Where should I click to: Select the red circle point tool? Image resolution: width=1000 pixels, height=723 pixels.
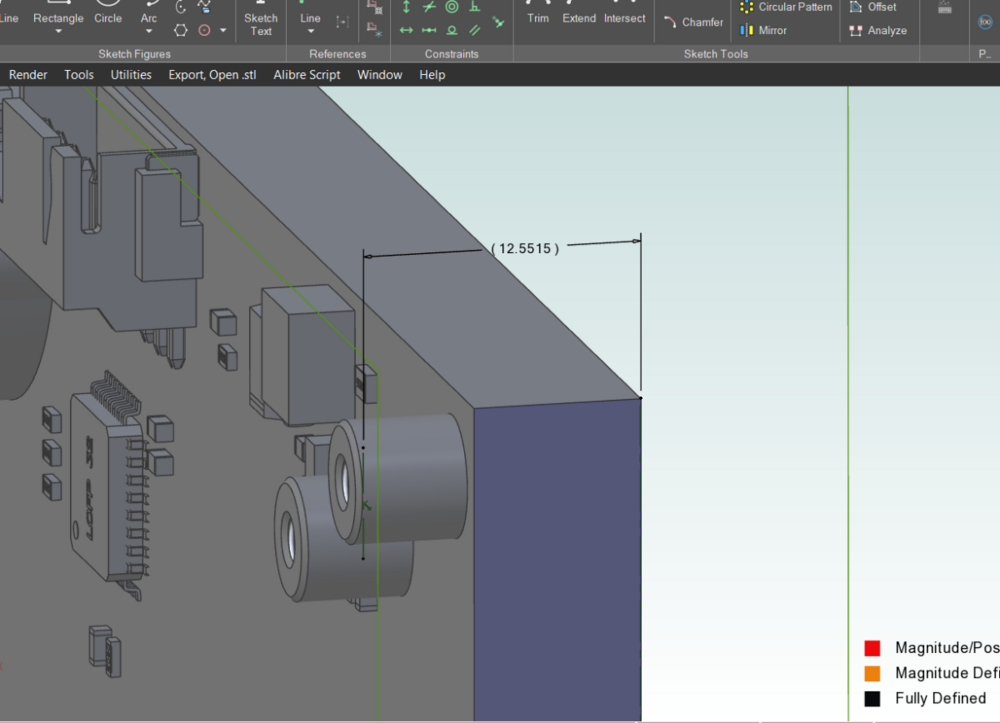click(x=204, y=30)
